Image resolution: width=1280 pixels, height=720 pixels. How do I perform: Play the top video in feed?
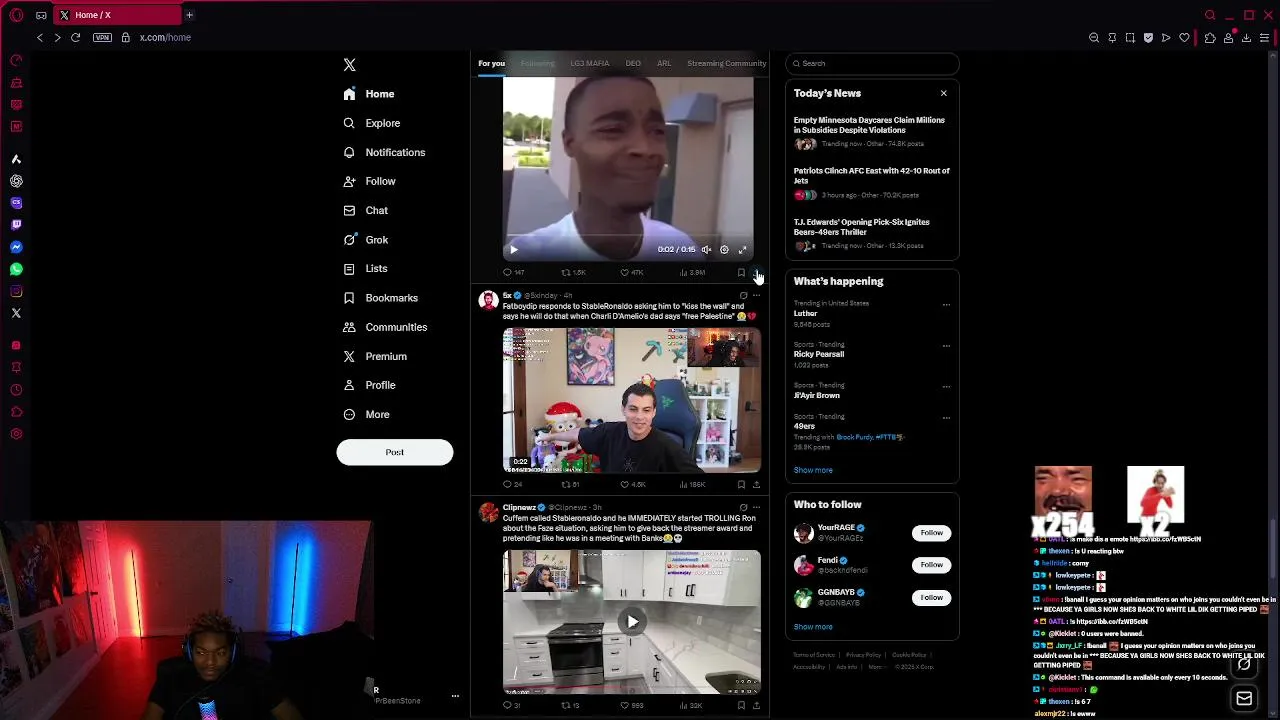(514, 250)
